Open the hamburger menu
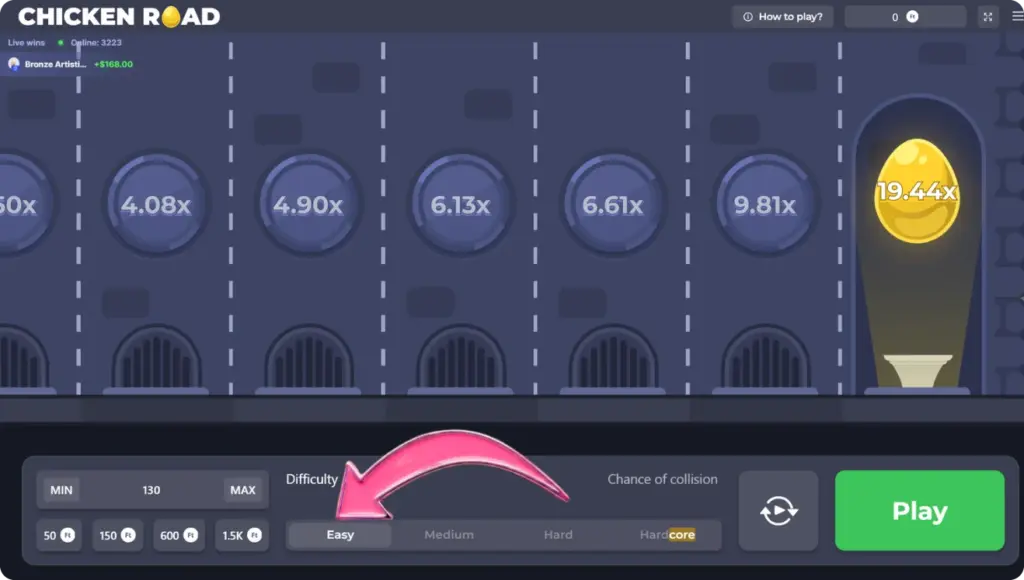1024x580 pixels. coord(1017,16)
